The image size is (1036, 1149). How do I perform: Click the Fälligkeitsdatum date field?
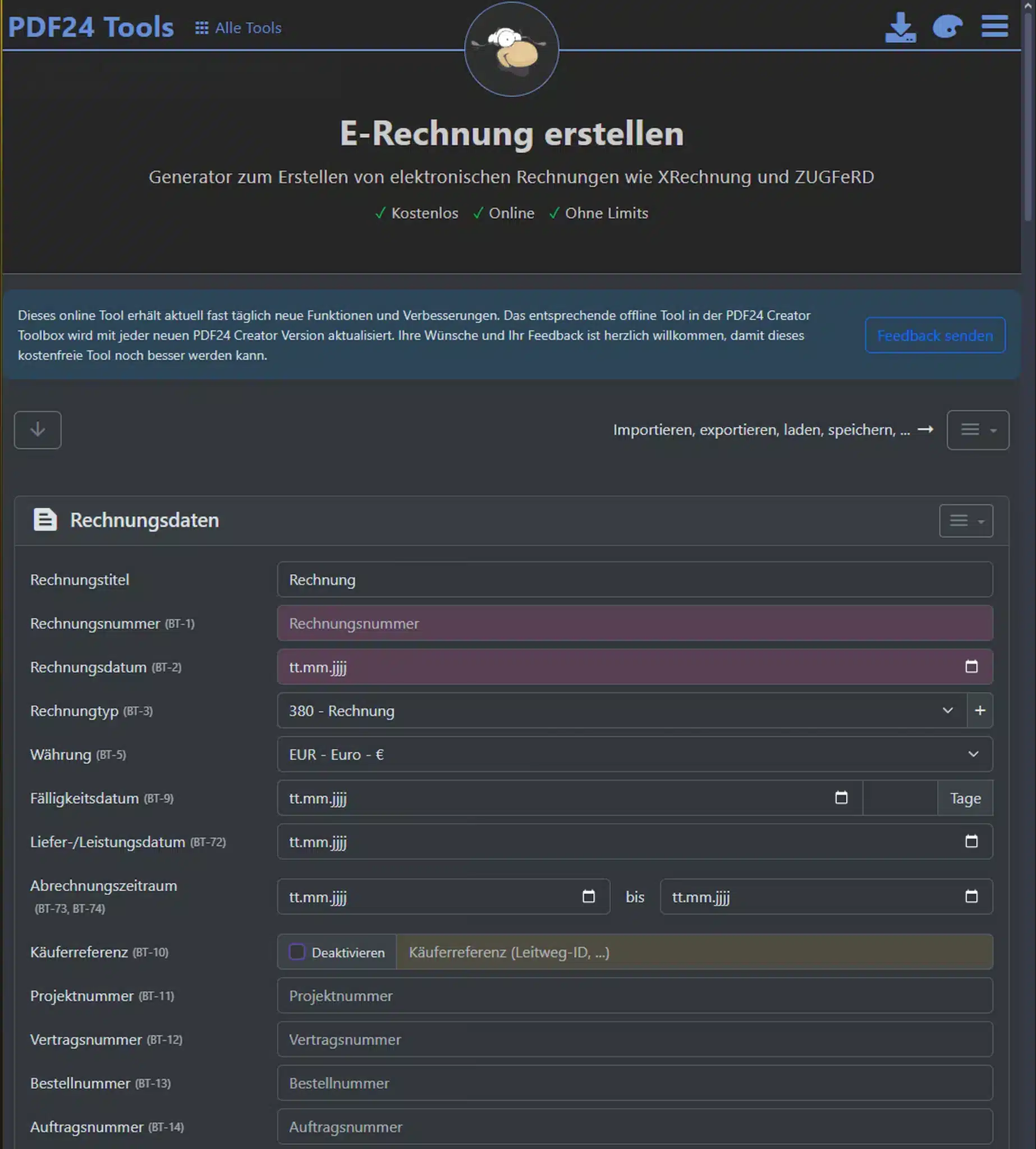569,798
